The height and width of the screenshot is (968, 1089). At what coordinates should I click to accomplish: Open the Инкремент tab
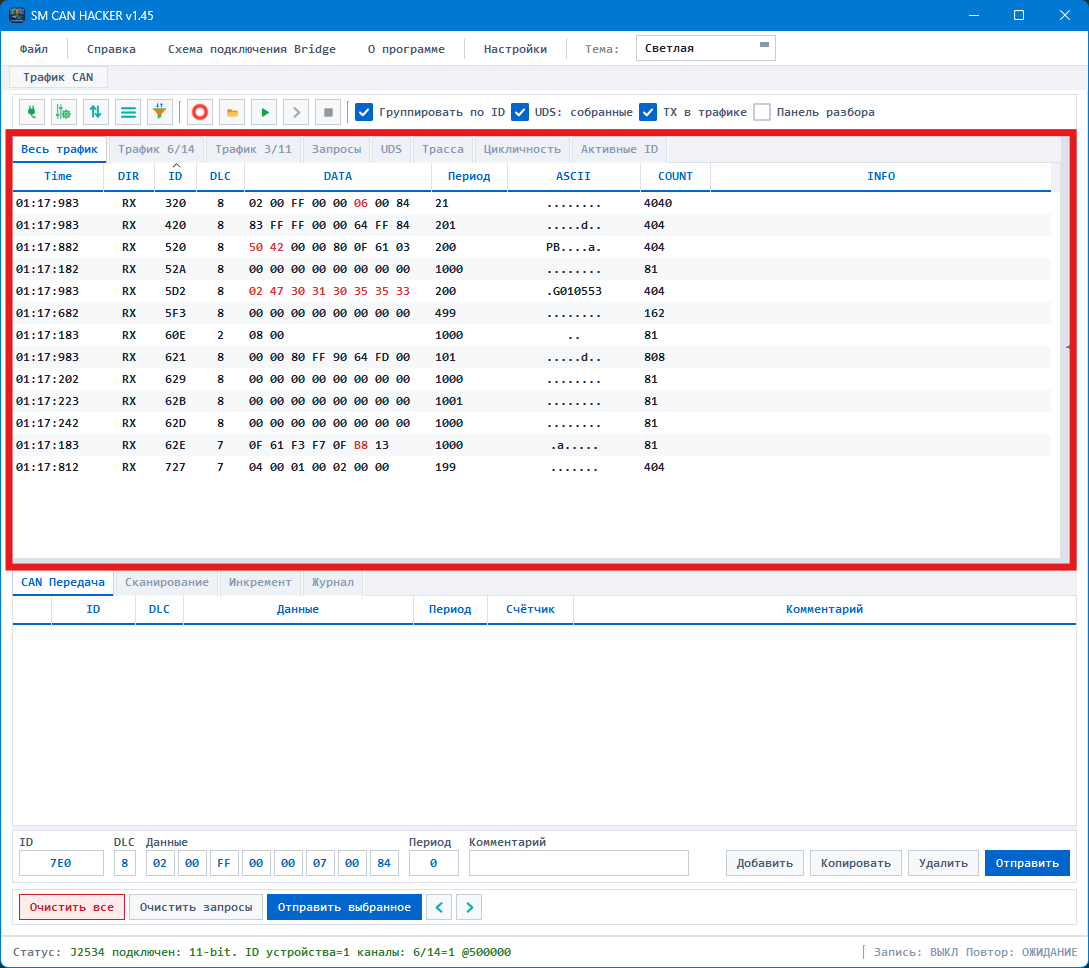click(x=260, y=582)
